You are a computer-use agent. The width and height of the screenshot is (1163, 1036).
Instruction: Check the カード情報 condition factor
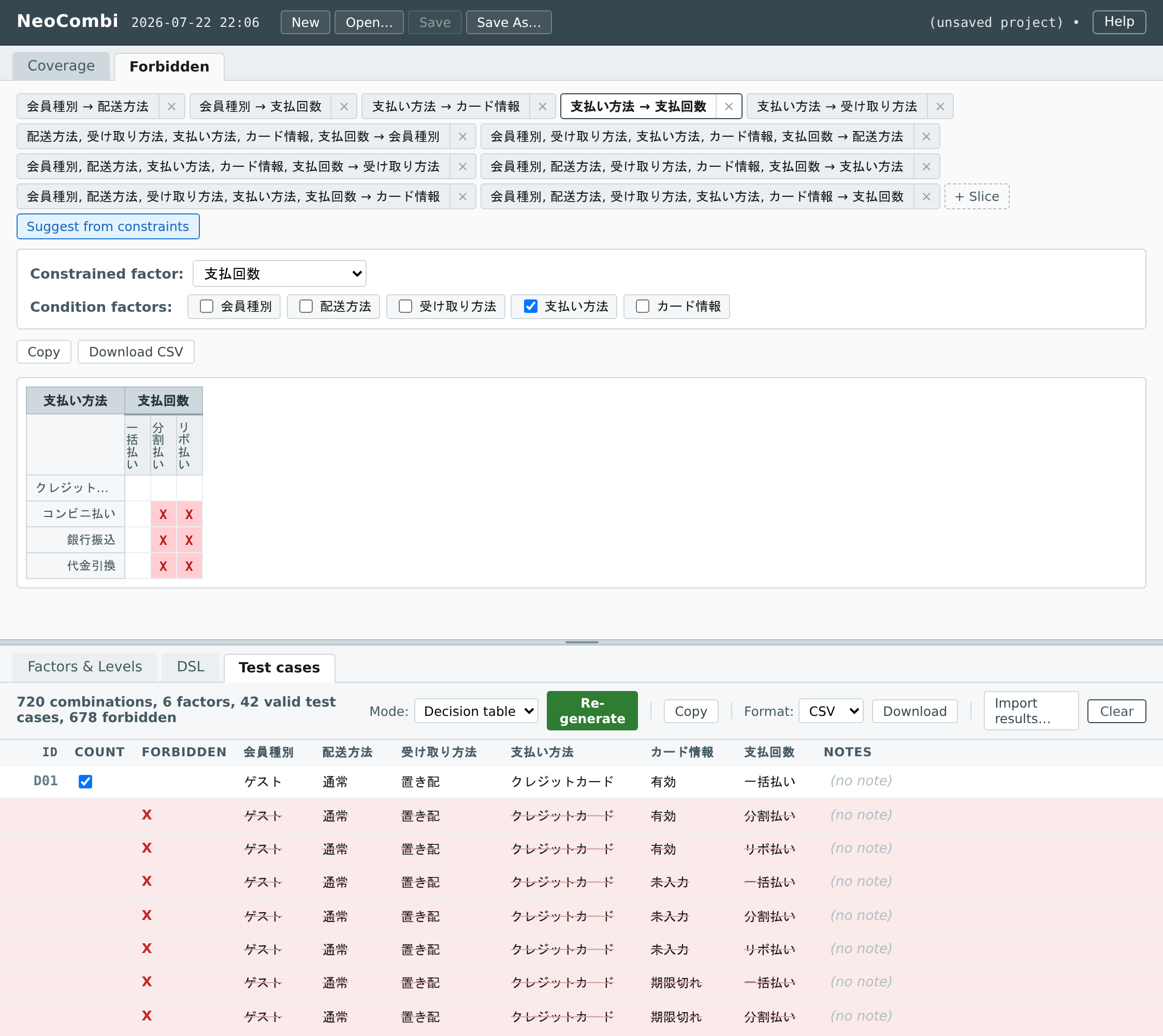click(643, 306)
